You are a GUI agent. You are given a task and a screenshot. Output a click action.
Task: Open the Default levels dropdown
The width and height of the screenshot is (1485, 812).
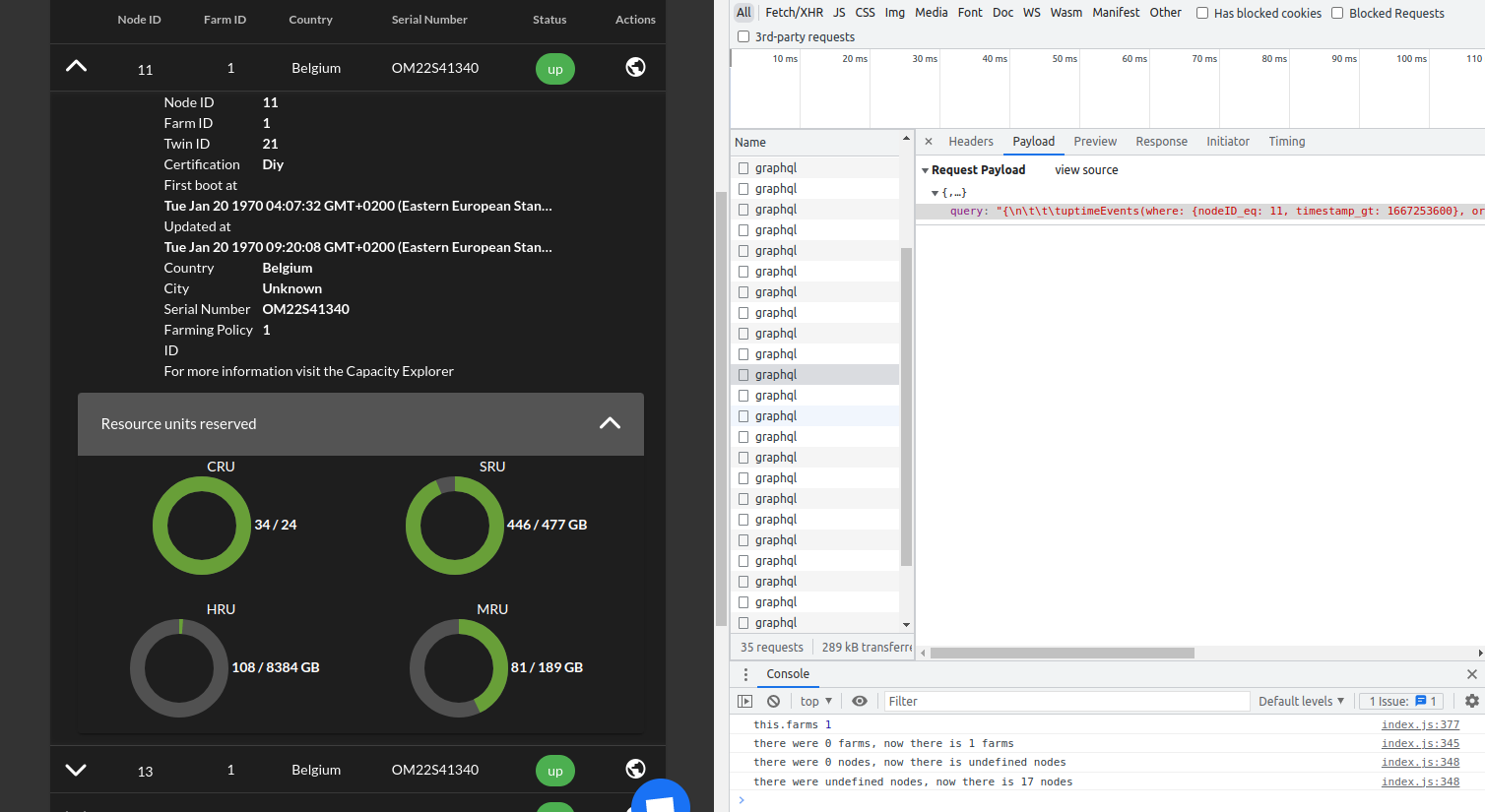[x=1301, y=700]
